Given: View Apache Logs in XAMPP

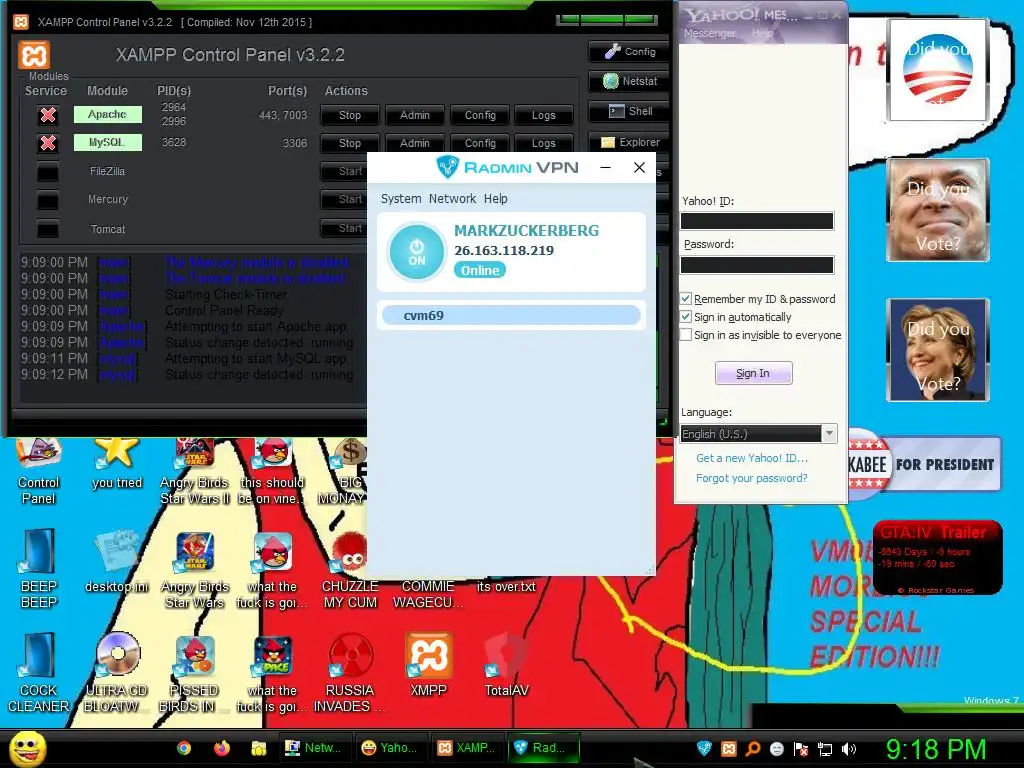Looking at the screenshot, I should pos(543,115).
